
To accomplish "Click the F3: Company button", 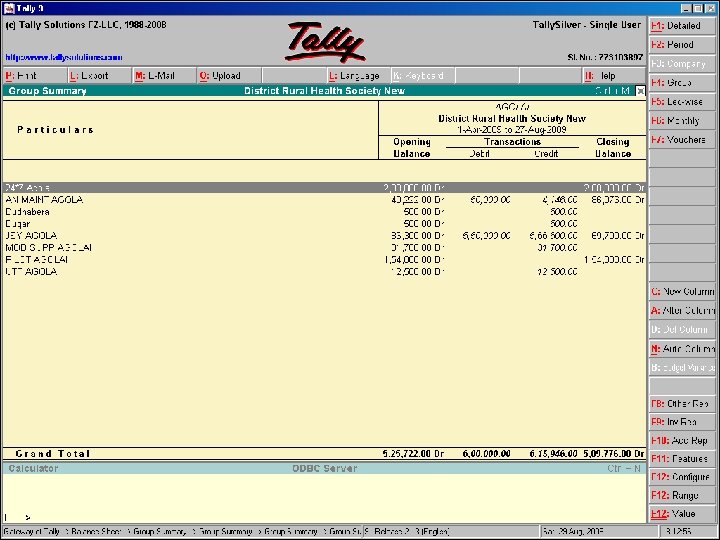I will tap(682, 64).
